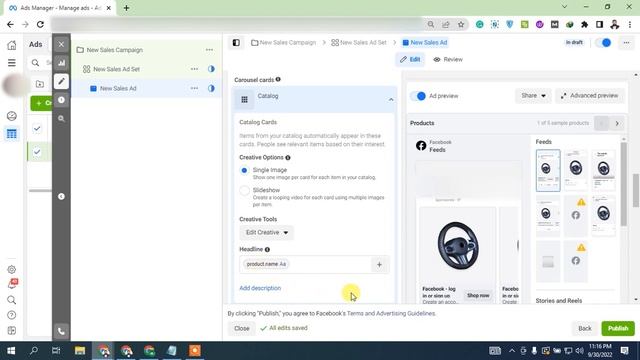Select the pencil edit icon in dark strip
Viewport: 640px width, 360px height.
[x=61, y=82]
